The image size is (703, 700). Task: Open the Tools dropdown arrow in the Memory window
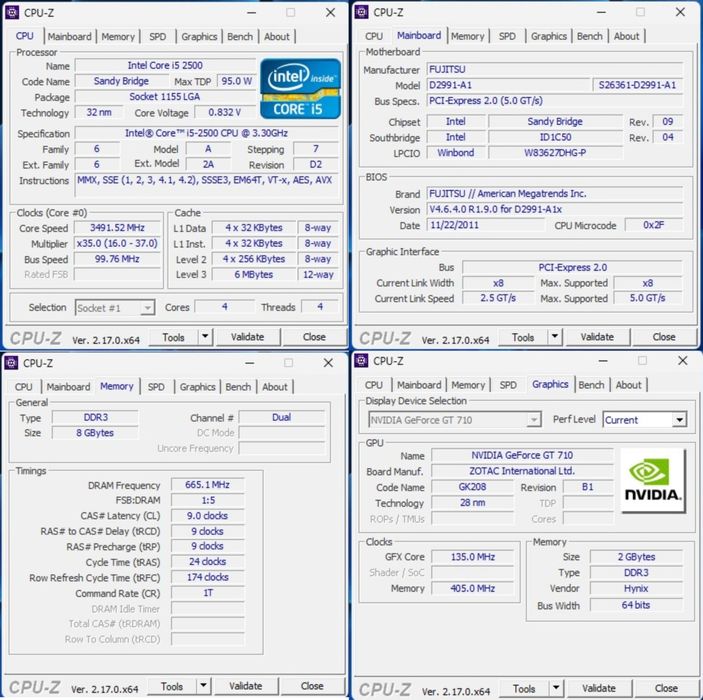[x=203, y=686]
